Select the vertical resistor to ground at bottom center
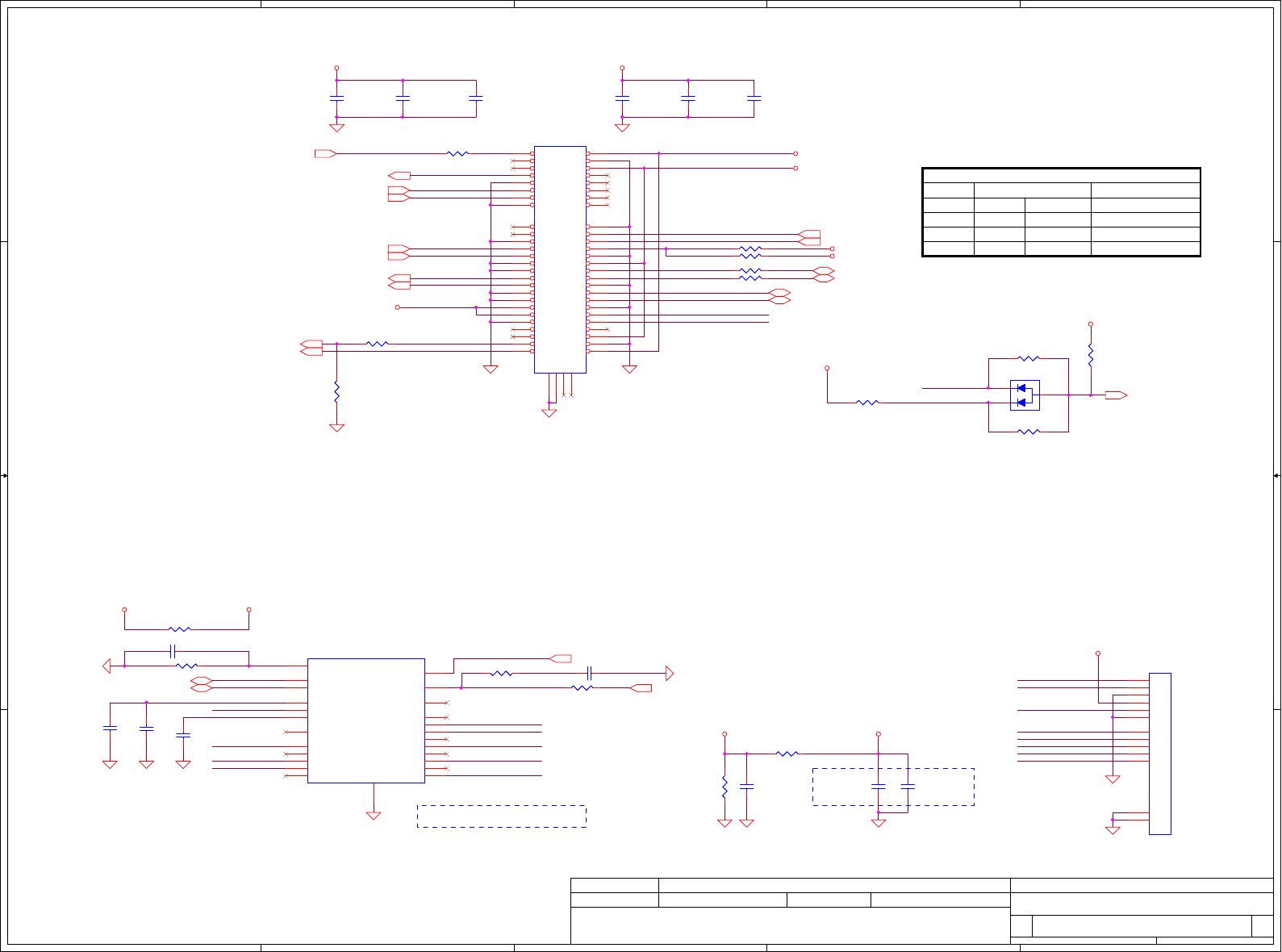The width and height of the screenshot is (1282, 952). (x=725, y=787)
